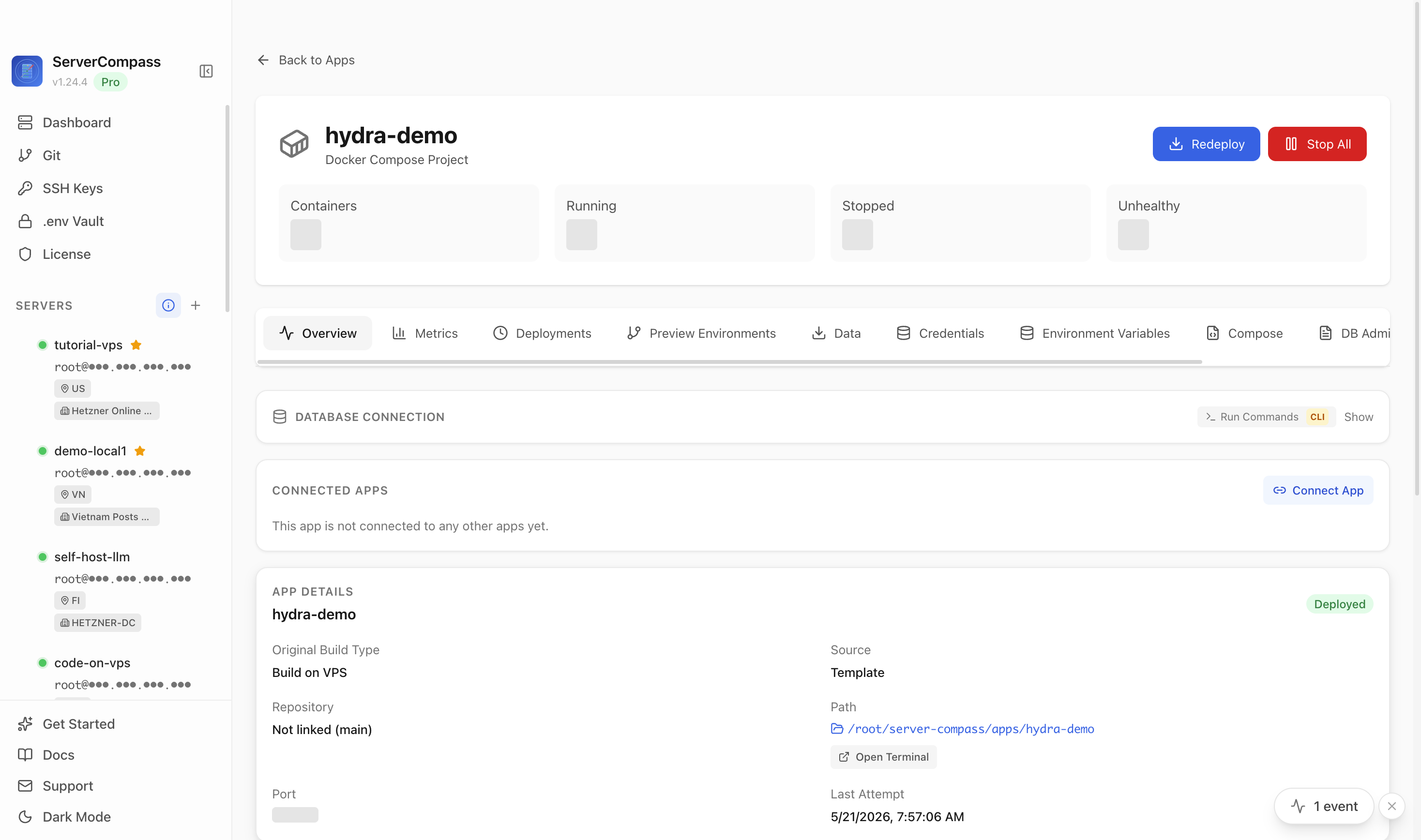Switch to the Metrics tab
This screenshot has height=840, width=1421.
coord(424,333)
